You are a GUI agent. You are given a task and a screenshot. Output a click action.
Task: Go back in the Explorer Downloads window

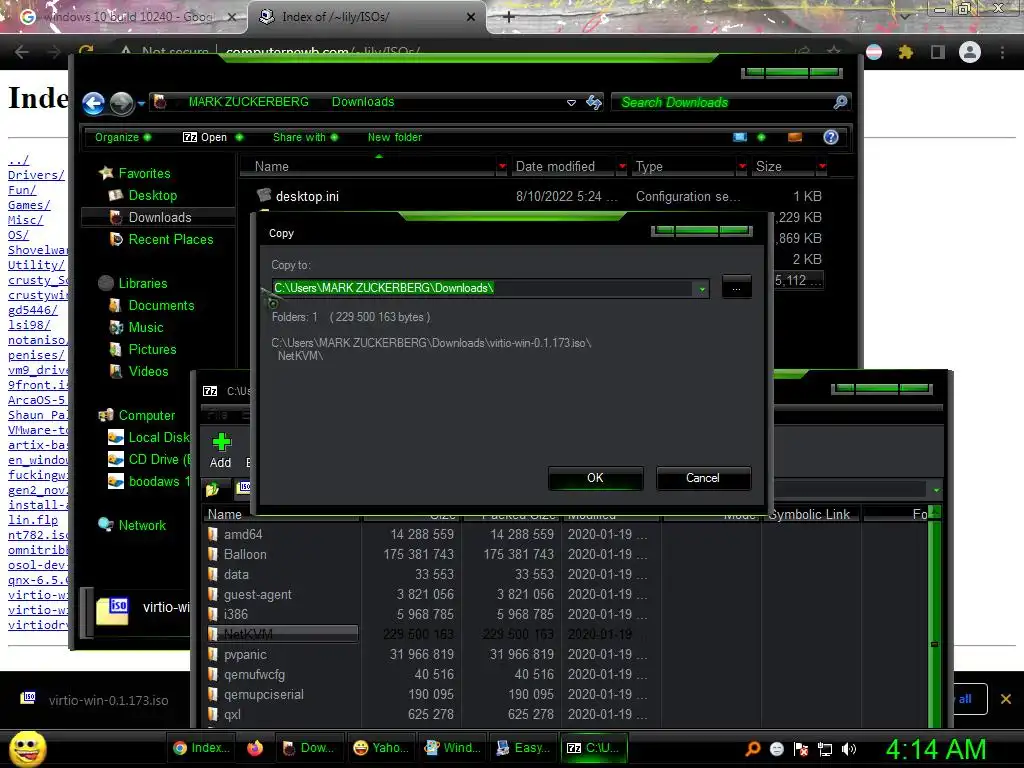click(x=93, y=103)
